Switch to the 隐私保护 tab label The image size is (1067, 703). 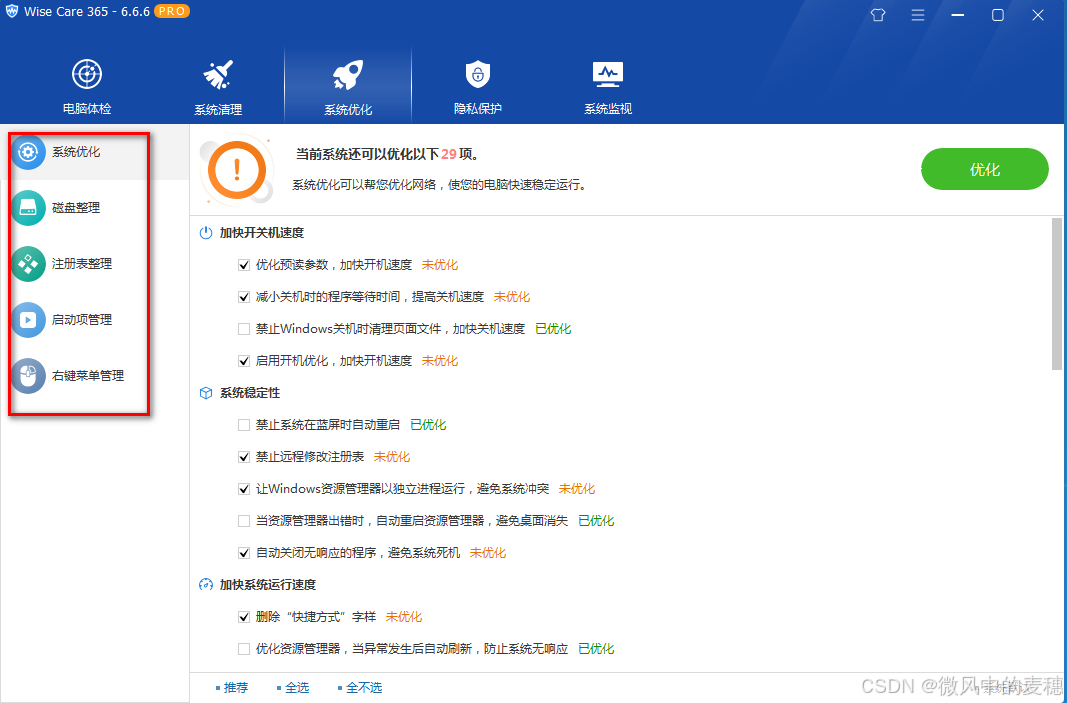coord(478,108)
